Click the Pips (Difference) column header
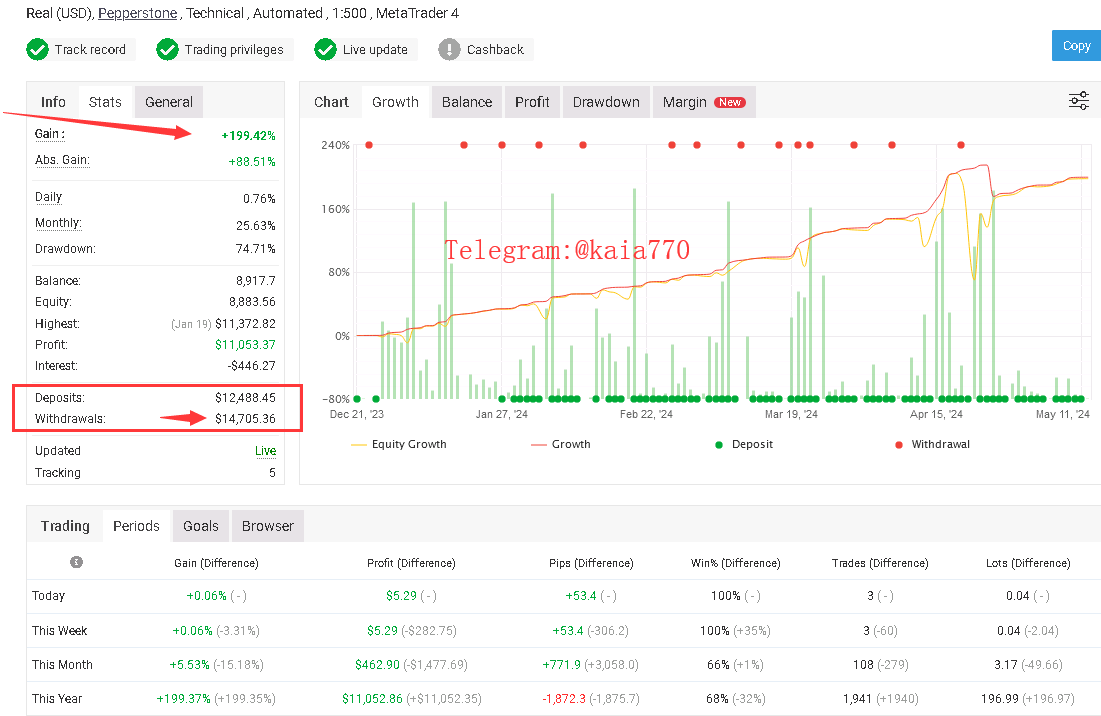 591,563
